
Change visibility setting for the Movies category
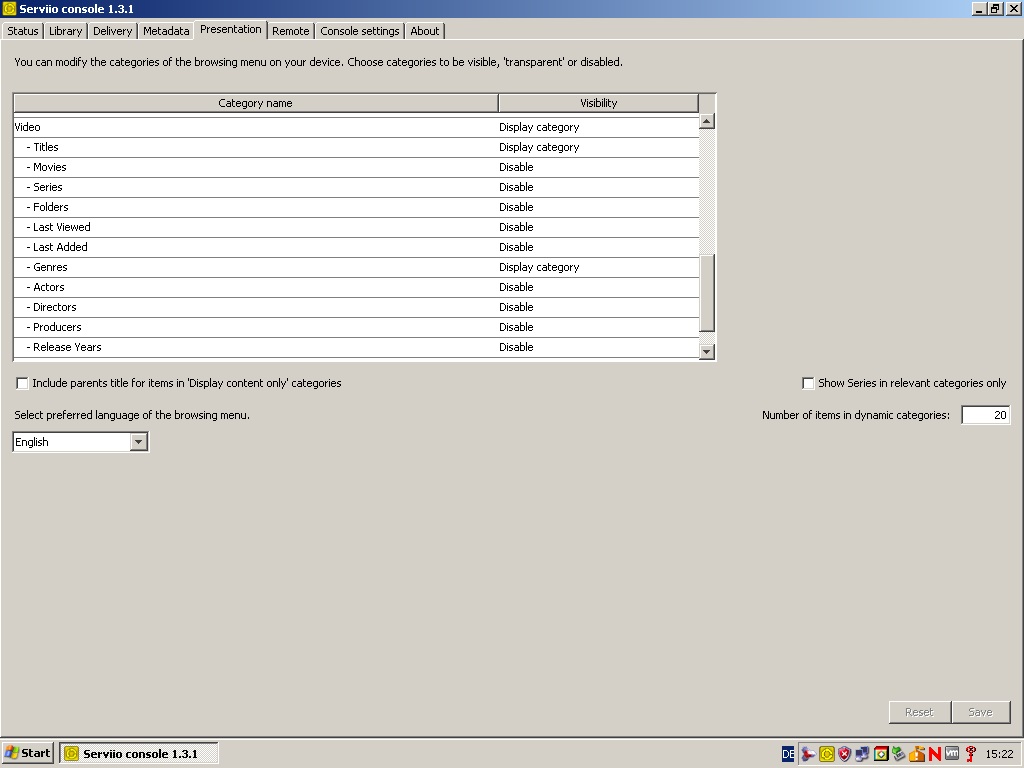[x=597, y=167]
